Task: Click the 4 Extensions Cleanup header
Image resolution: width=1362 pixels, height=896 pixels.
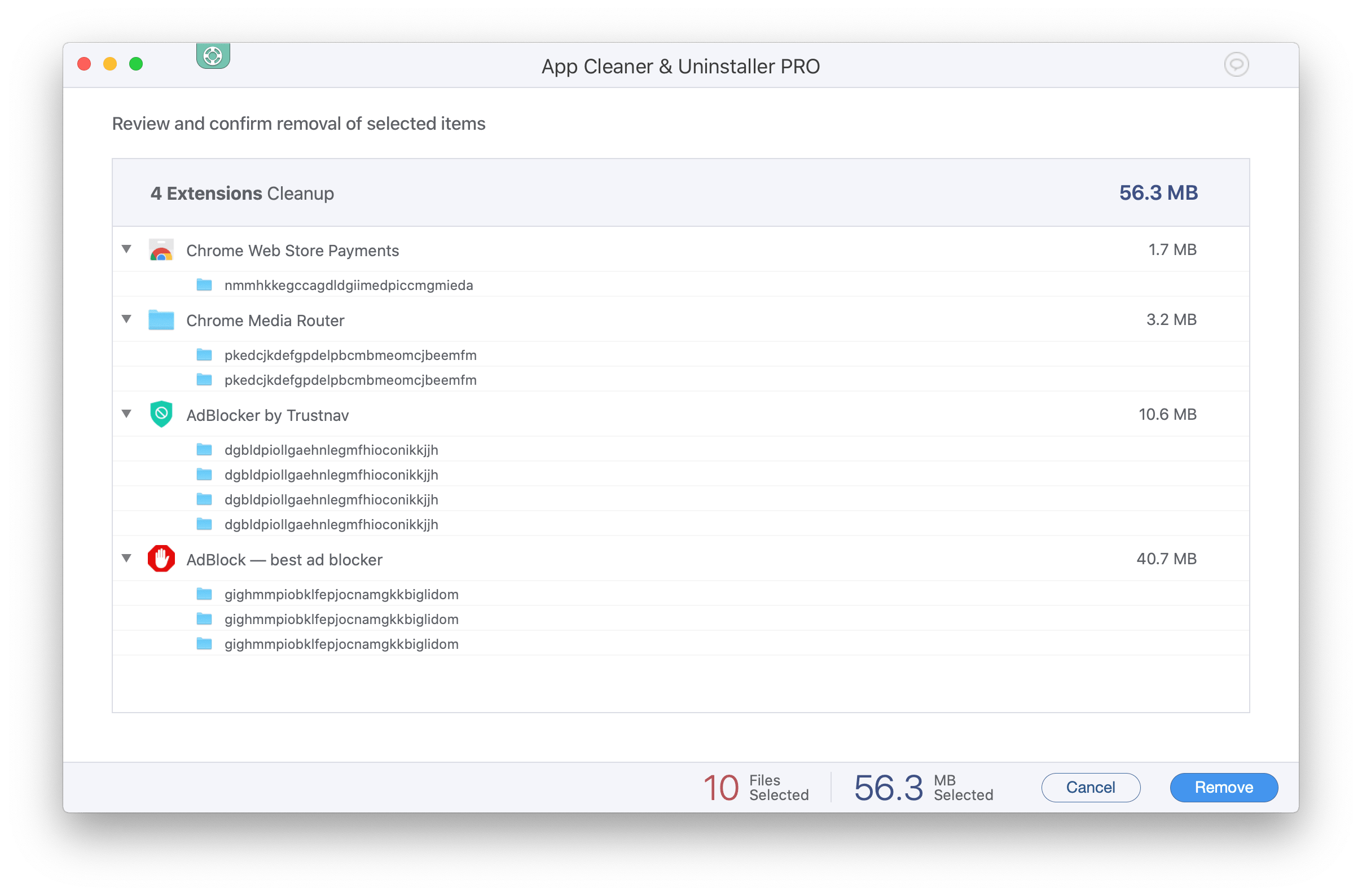Action: pos(242,194)
